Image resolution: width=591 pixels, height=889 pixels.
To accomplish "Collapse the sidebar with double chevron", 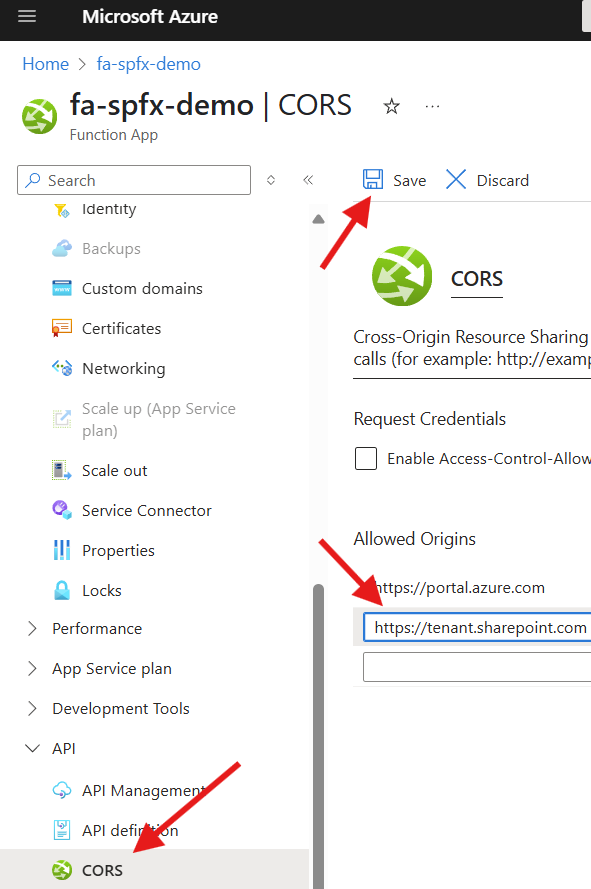I will pos(308,180).
